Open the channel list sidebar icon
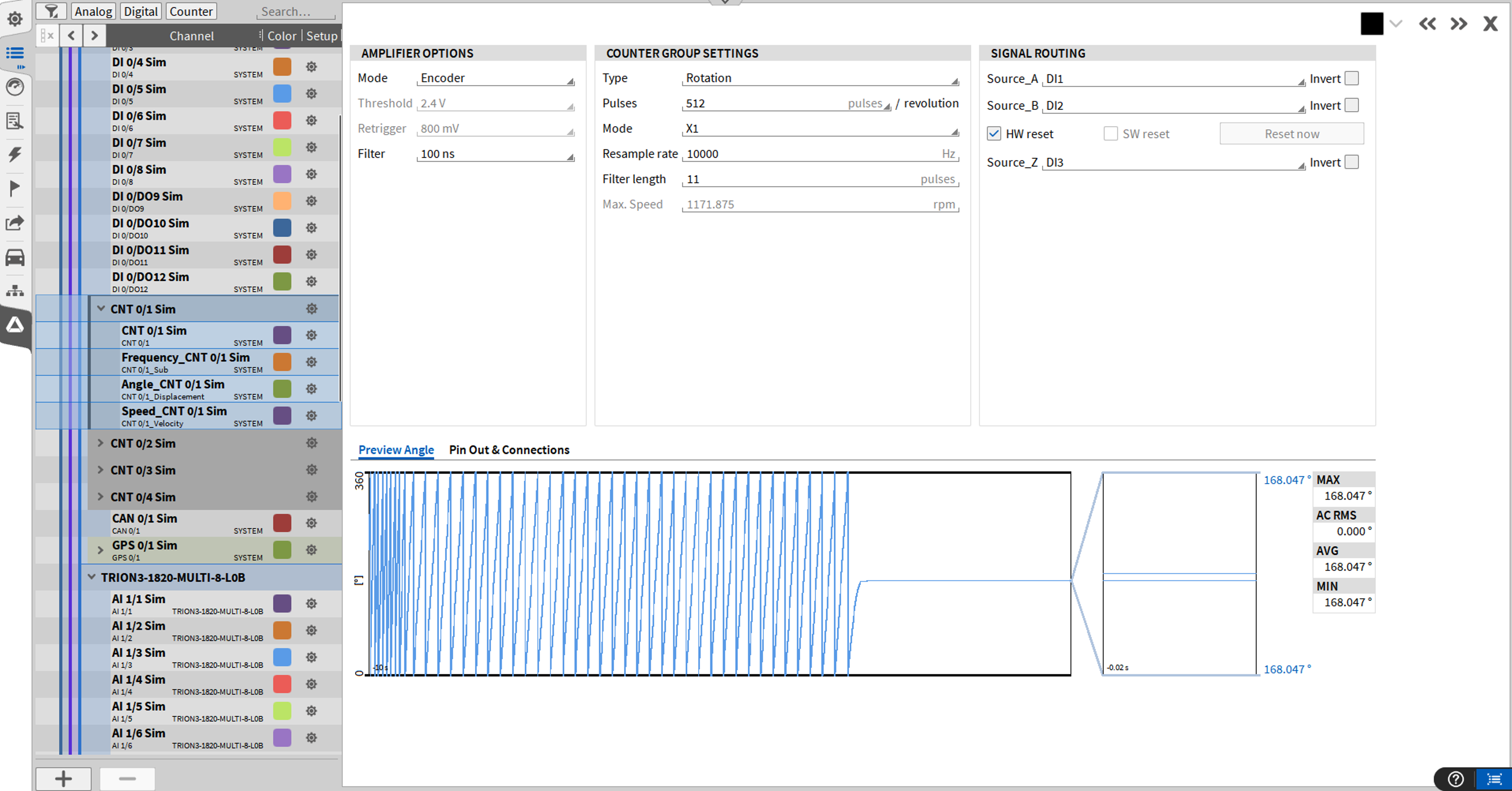Image resolution: width=1512 pixels, height=791 pixels. [x=15, y=54]
